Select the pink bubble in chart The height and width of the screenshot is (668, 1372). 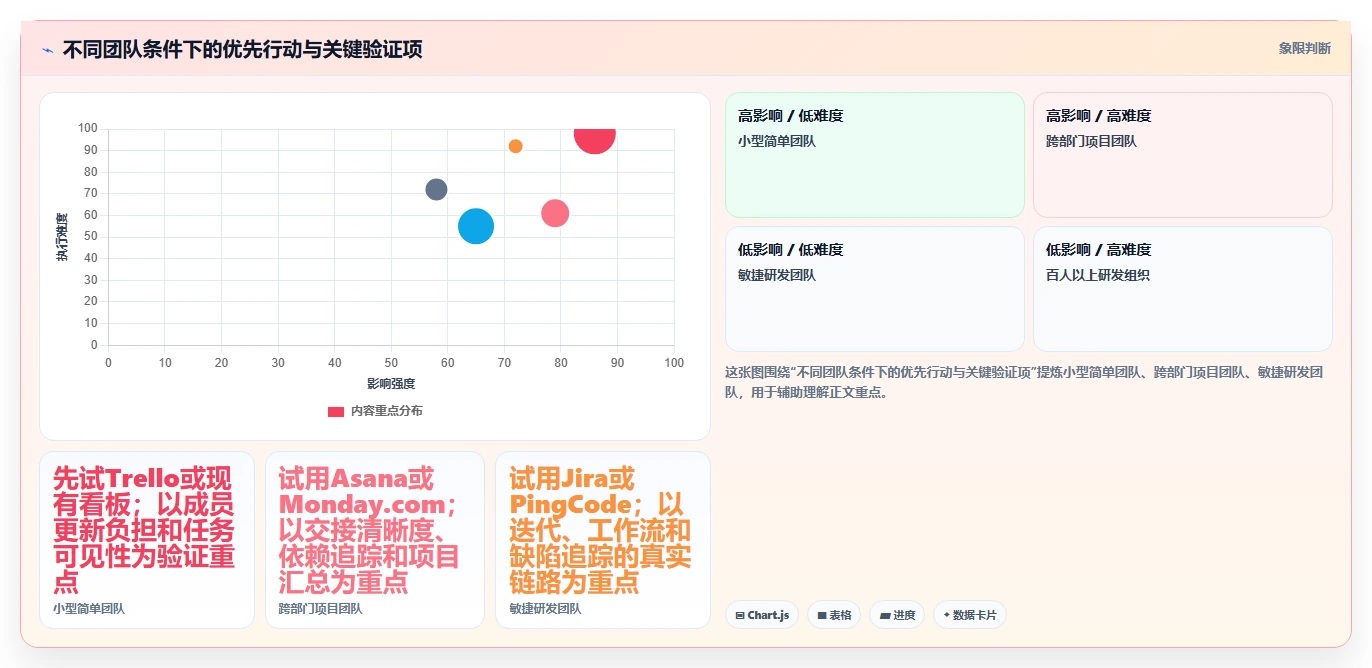[x=555, y=213]
